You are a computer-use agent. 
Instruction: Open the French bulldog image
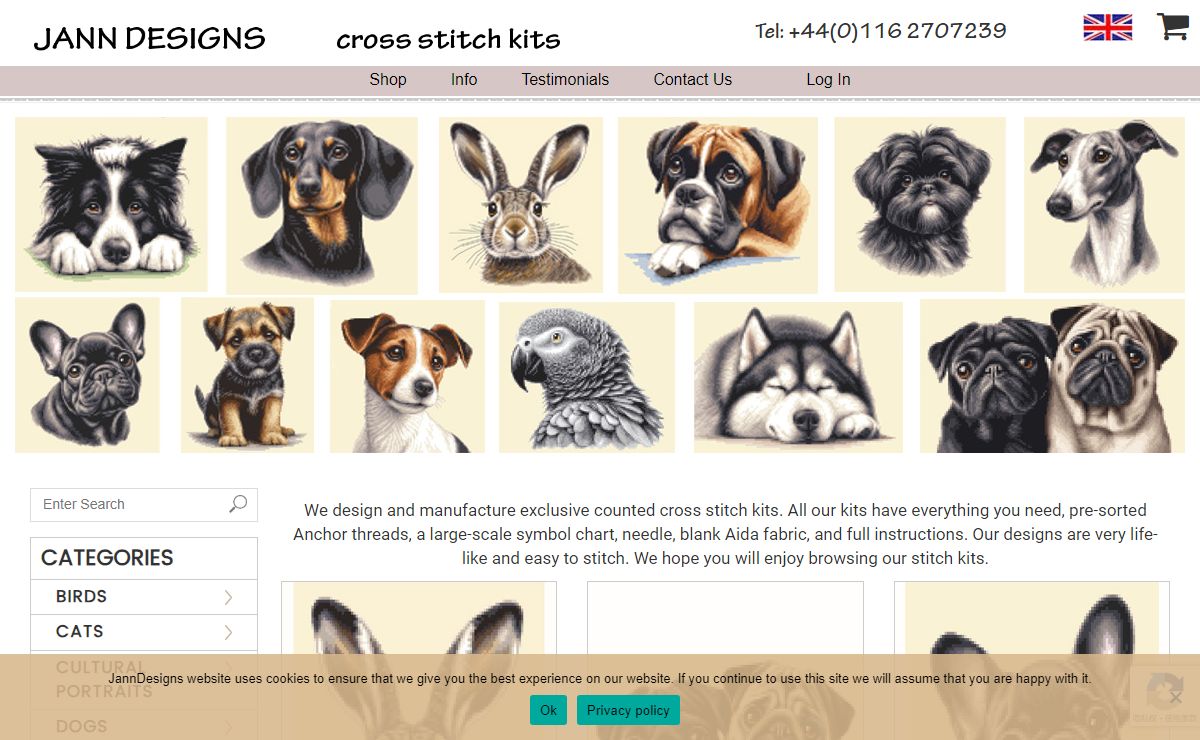pos(87,375)
